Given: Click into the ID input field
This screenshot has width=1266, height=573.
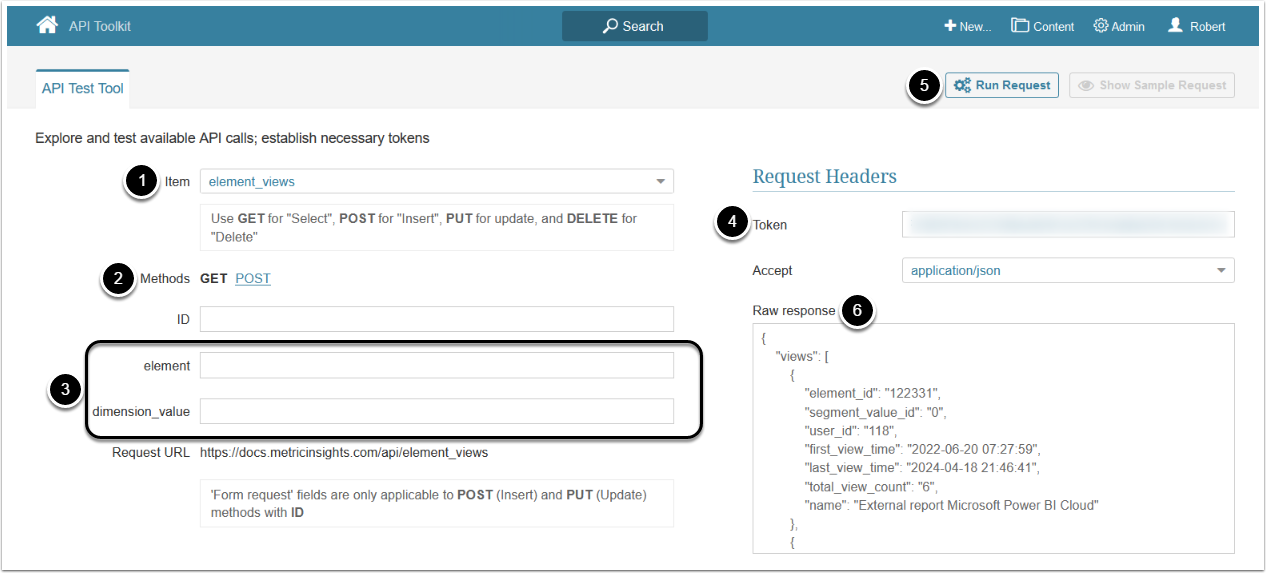Looking at the screenshot, I should tap(436, 319).
